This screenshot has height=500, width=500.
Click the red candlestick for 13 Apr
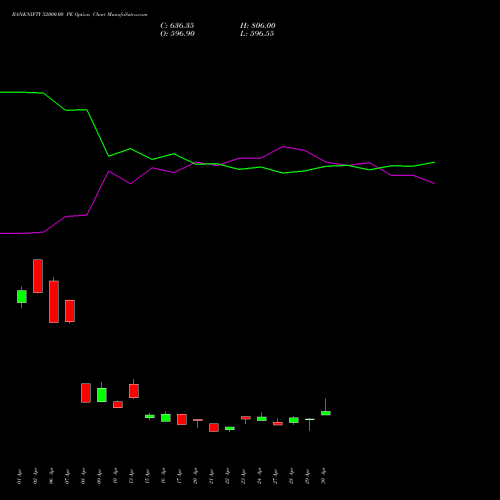coord(134,391)
